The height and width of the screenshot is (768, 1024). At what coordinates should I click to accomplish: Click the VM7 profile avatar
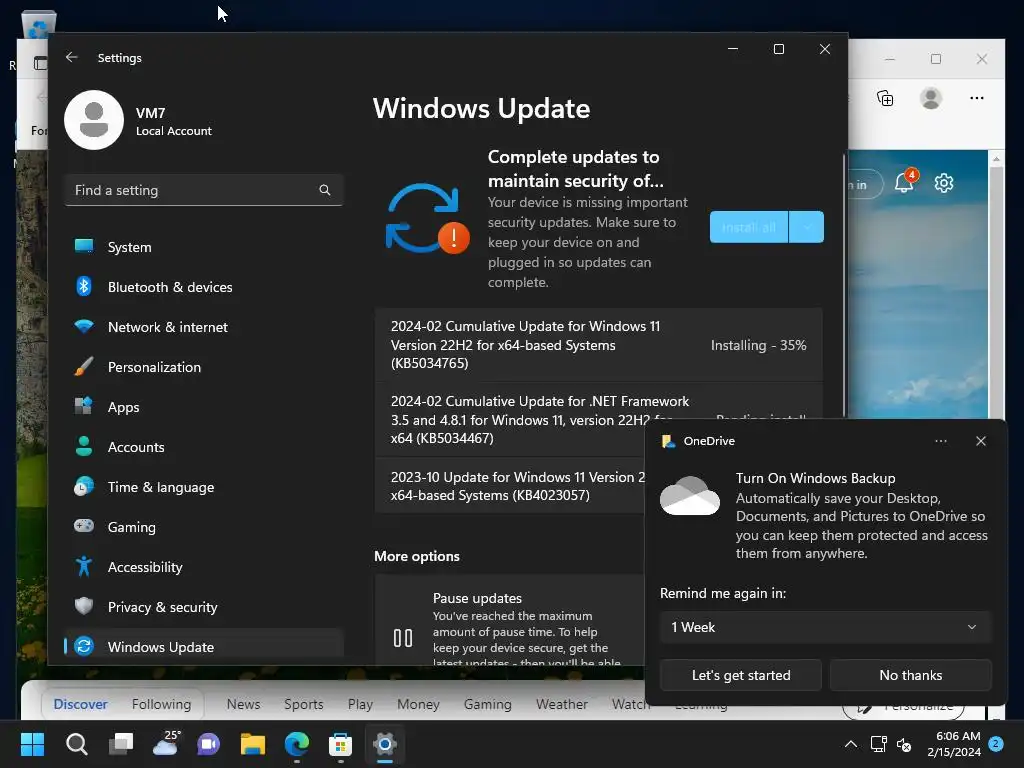coord(94,120)
